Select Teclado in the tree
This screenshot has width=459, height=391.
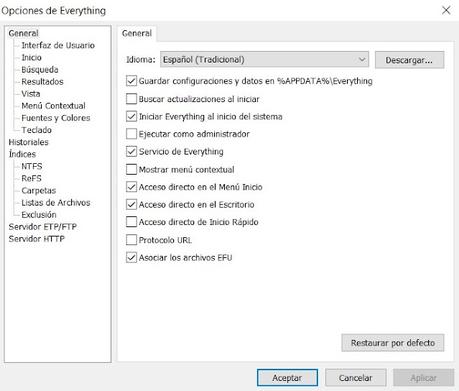click(36, 130)
